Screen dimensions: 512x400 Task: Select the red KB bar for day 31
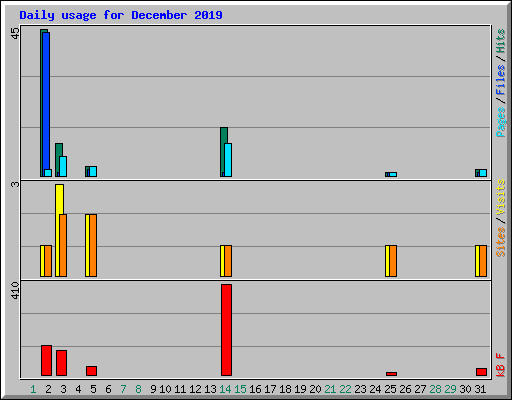[481, 372]
